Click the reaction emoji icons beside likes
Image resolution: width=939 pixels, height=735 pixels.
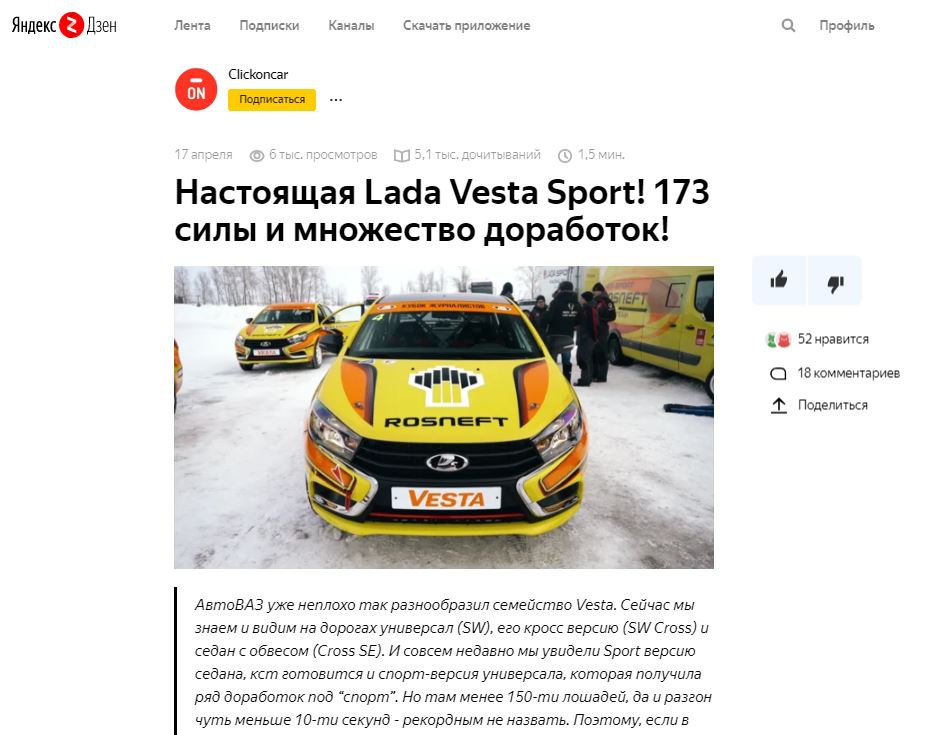779,340
